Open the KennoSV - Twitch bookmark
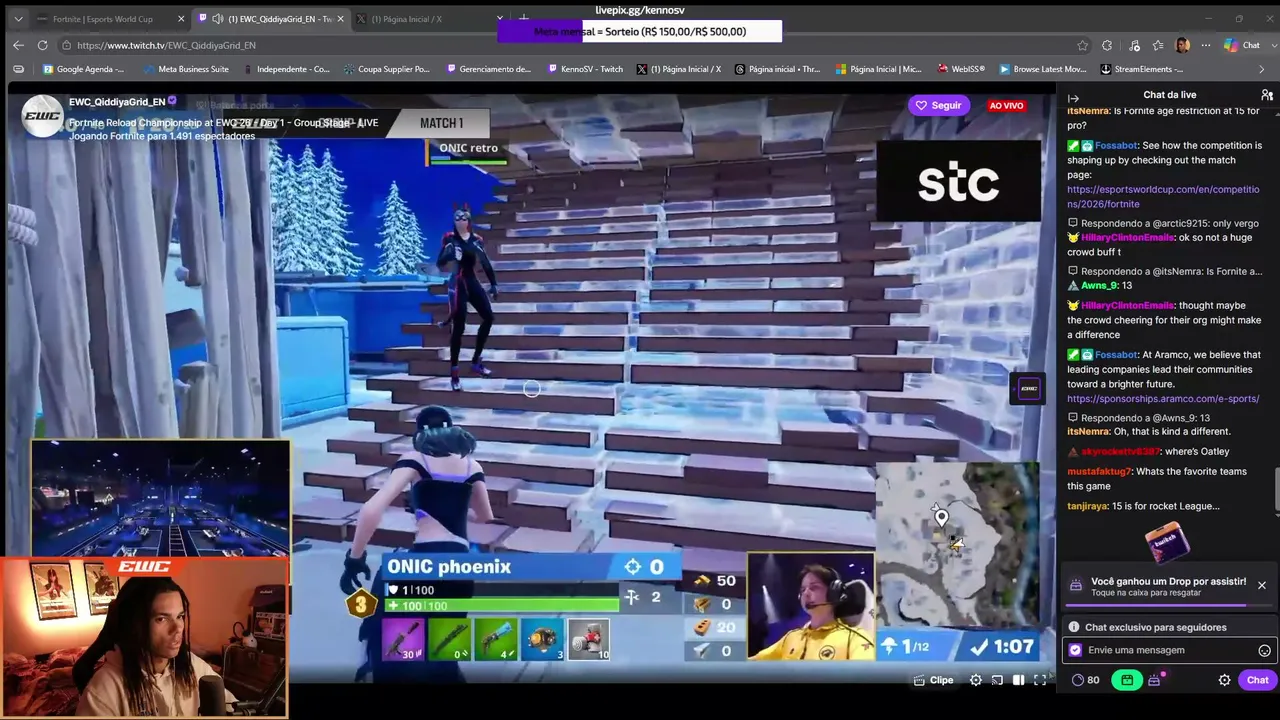Viewport: 1280px width, 720px height. tap(585, 69)
